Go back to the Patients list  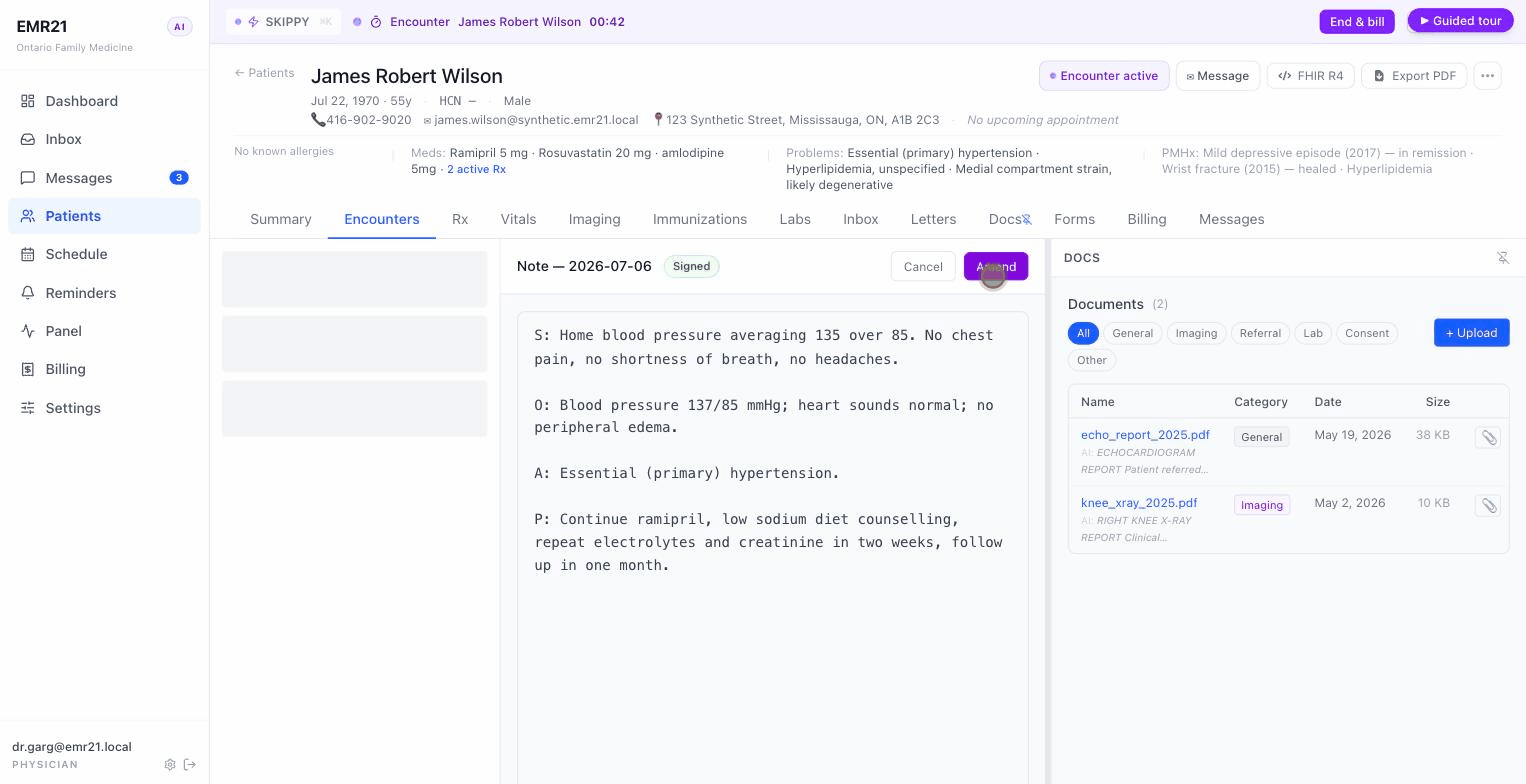point(264,73)
